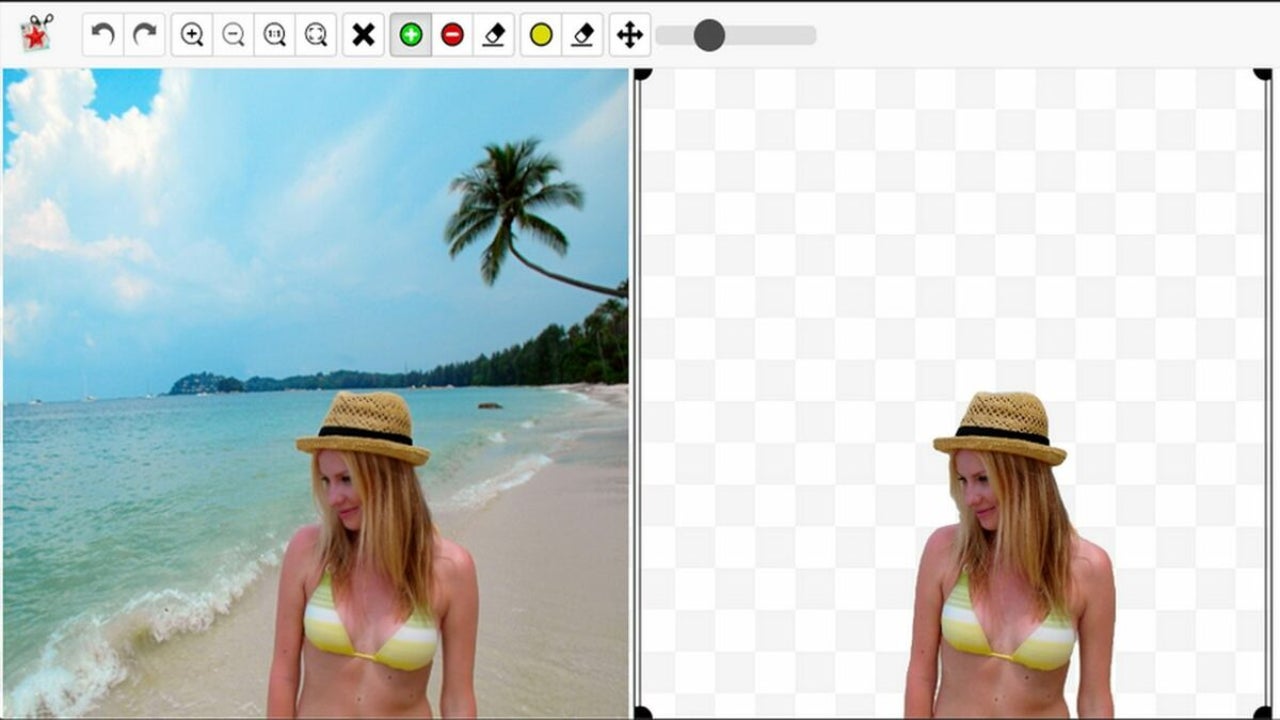This screenshot has width=1280, height=720.
Task: Undo the last edit
Action: coord(103,34)
